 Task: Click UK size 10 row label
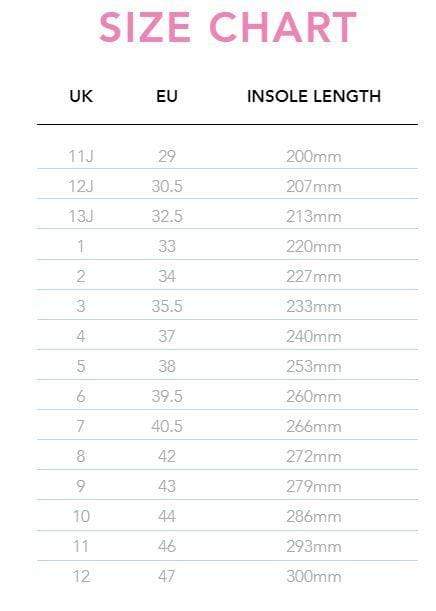81,516
